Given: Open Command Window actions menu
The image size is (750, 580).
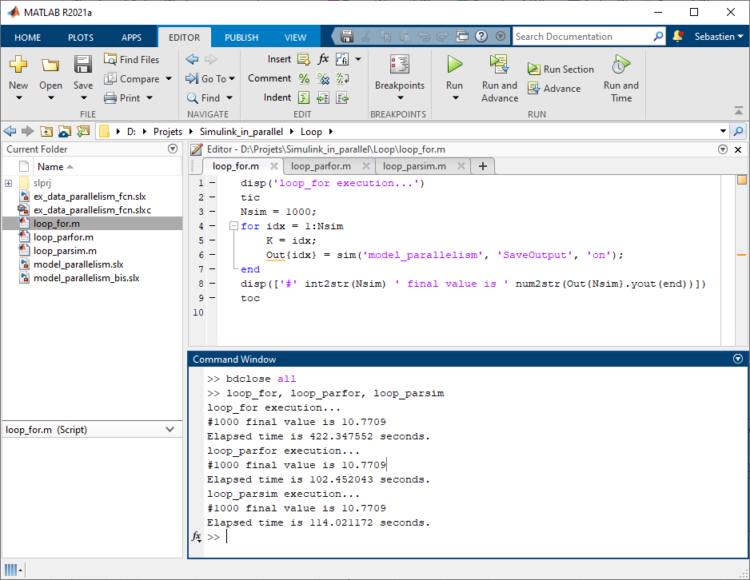Looking at the screenshot, I should (x=738, y=359).
